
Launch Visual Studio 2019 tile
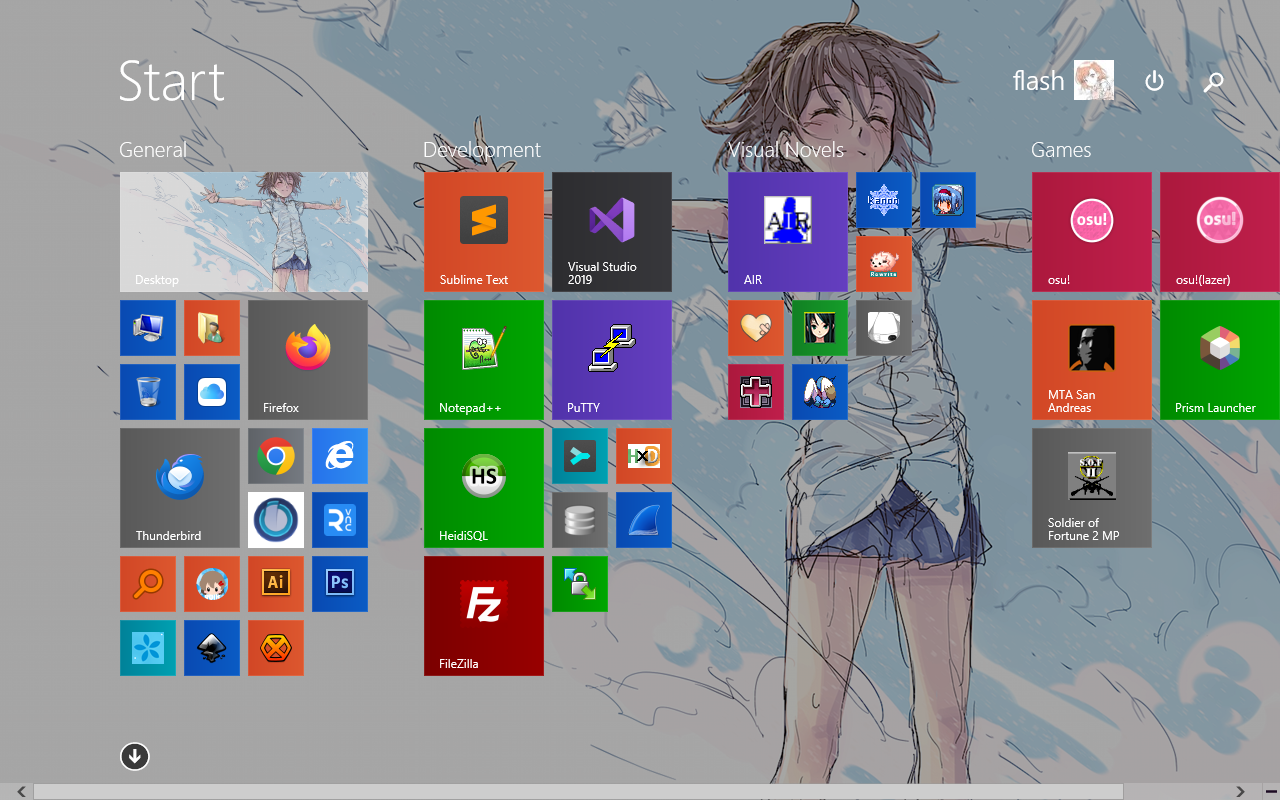click(612, 232)
